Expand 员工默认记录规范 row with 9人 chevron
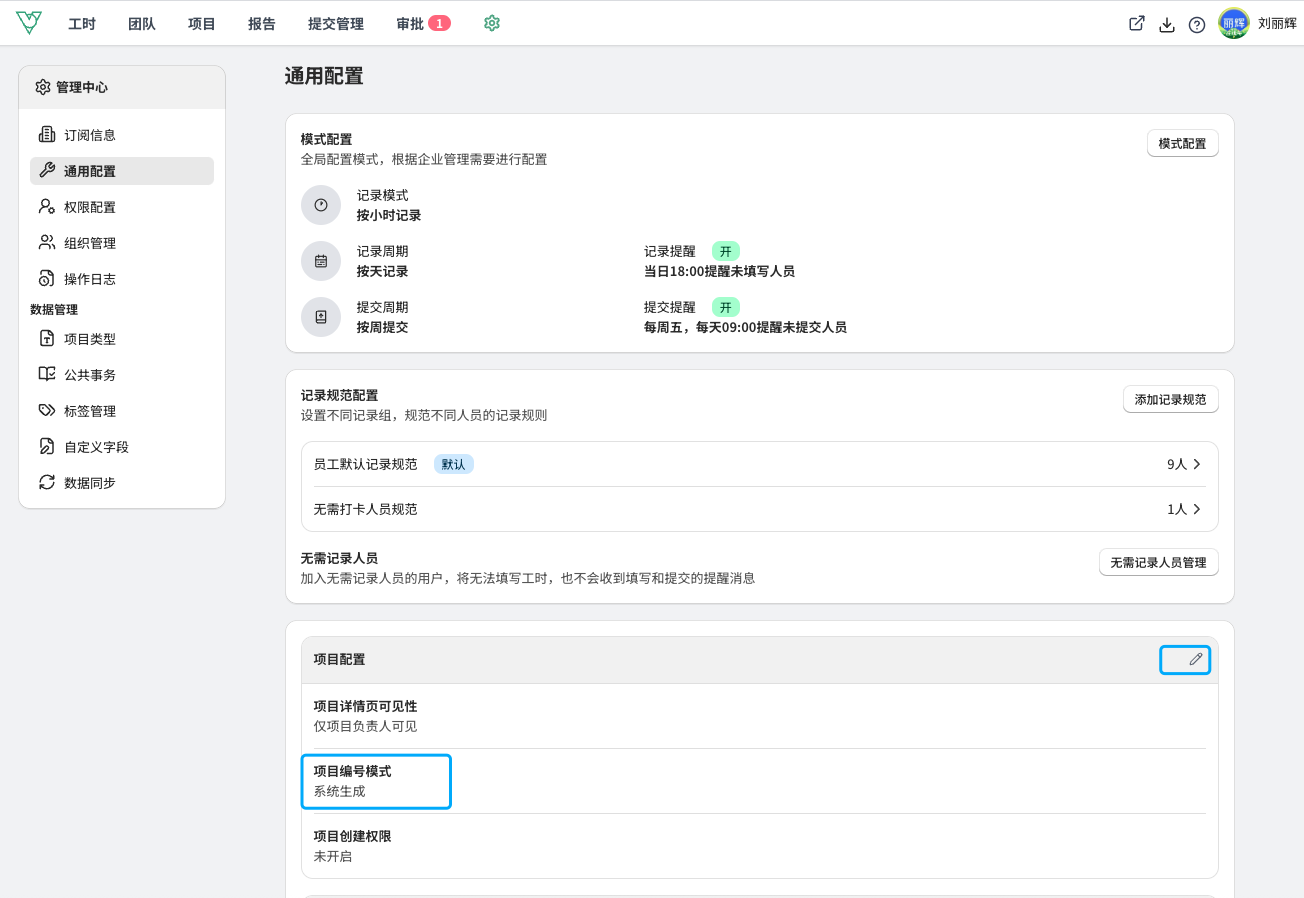 [x=760, y=464]
